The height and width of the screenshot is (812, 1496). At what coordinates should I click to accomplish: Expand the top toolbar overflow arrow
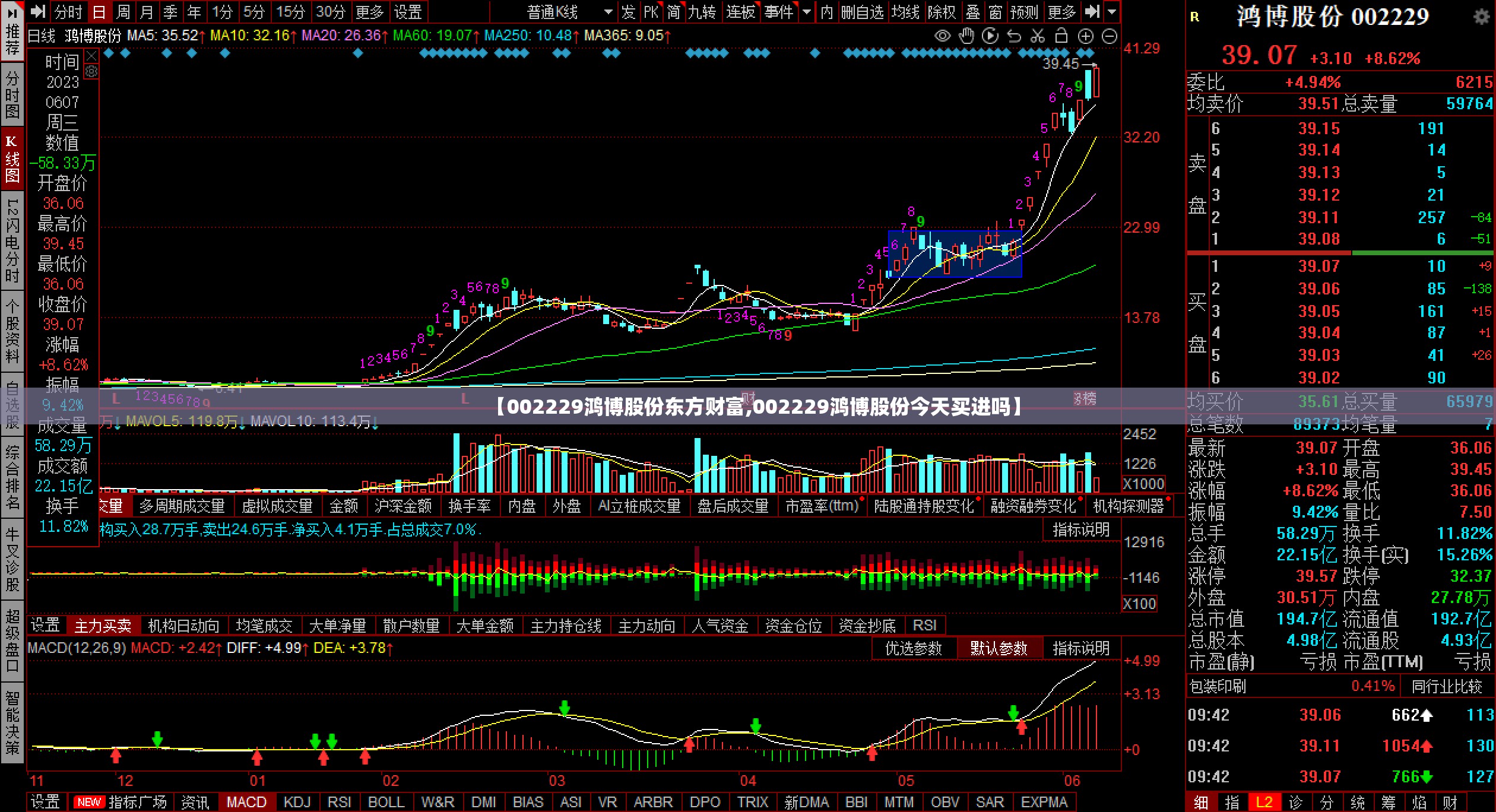pos(1112,12)
